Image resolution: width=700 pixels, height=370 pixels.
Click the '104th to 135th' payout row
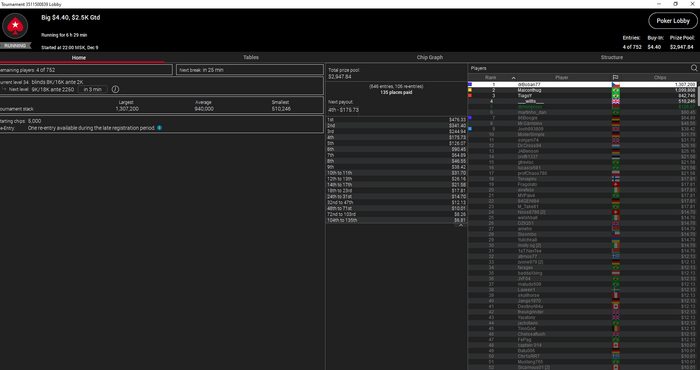(396, 220)
